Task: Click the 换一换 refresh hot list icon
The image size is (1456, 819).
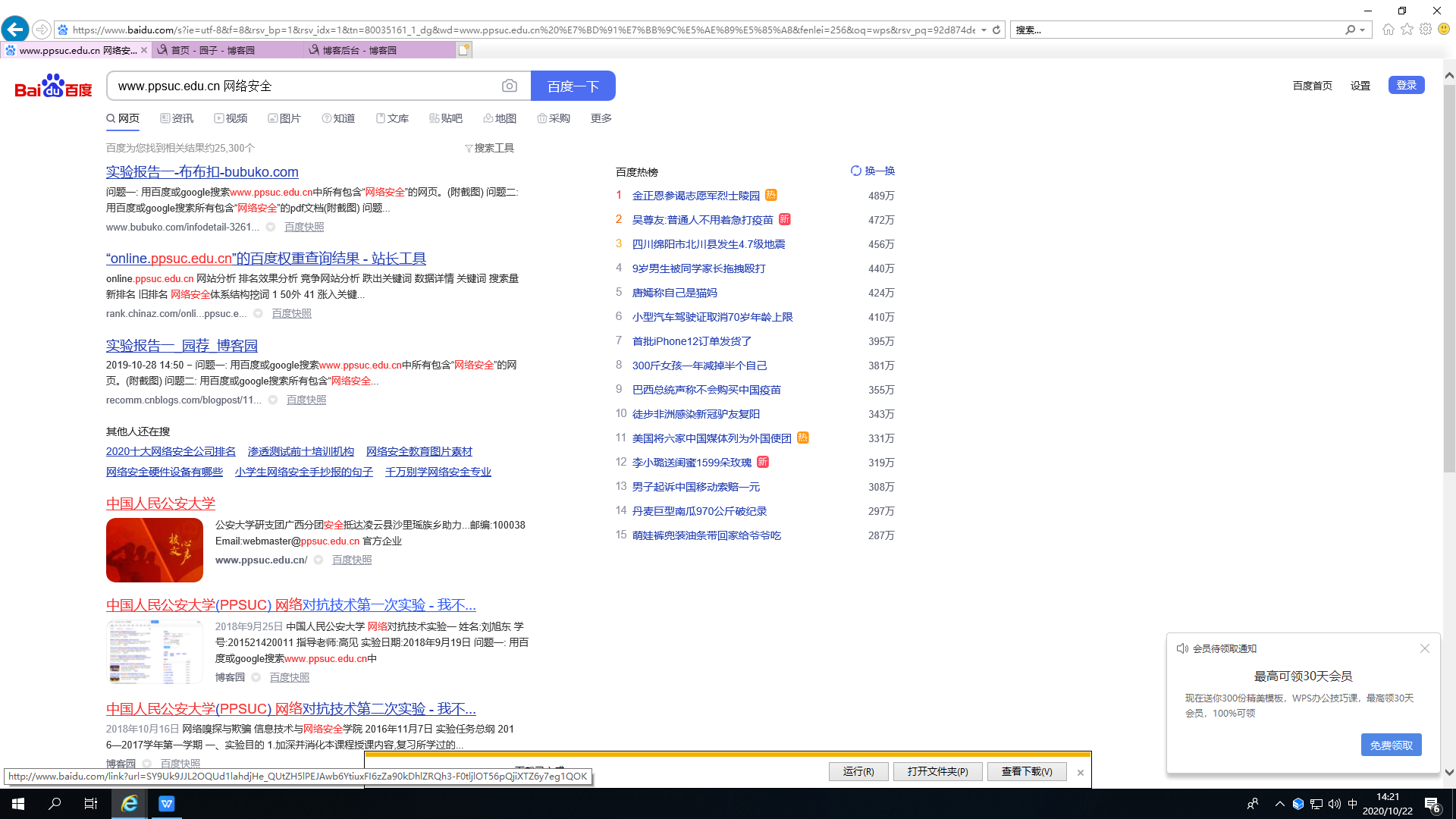Action: tap(856, 171)
